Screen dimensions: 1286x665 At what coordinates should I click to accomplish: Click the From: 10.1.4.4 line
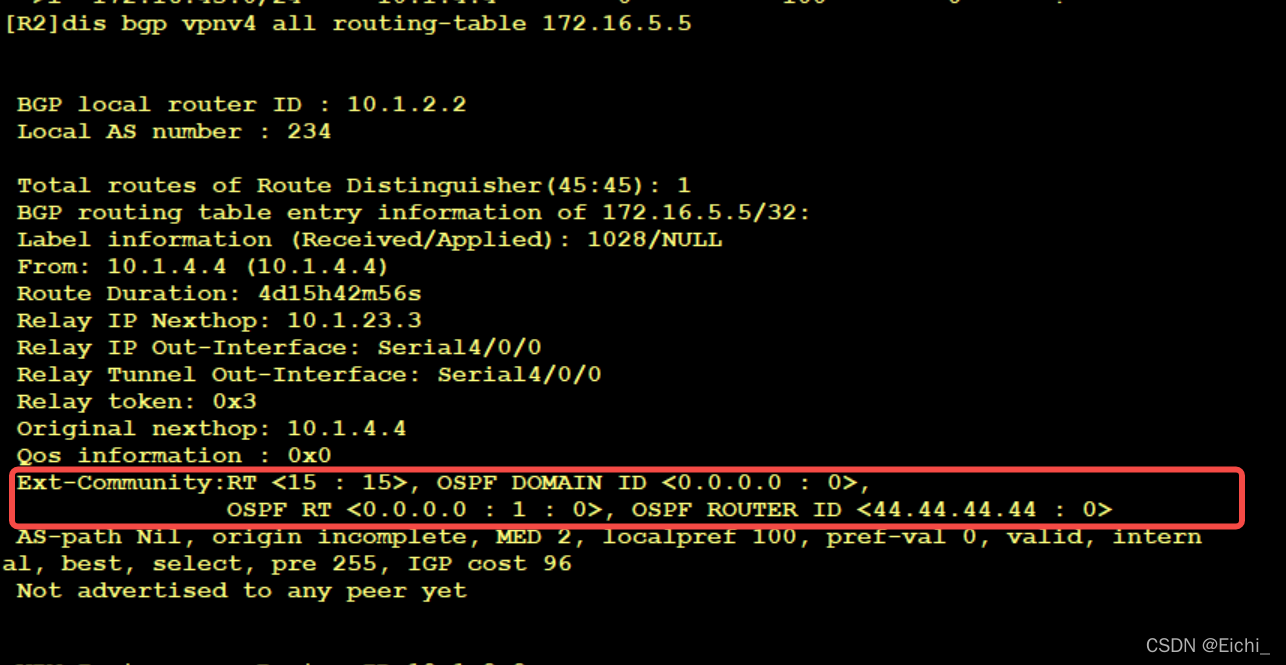pos(202,267)
